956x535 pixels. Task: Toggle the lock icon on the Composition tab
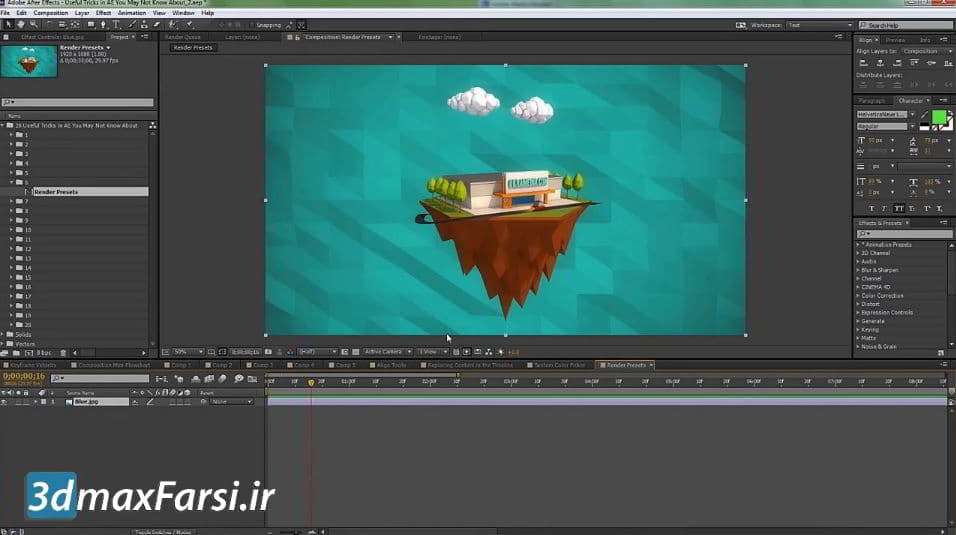point(291,37)
